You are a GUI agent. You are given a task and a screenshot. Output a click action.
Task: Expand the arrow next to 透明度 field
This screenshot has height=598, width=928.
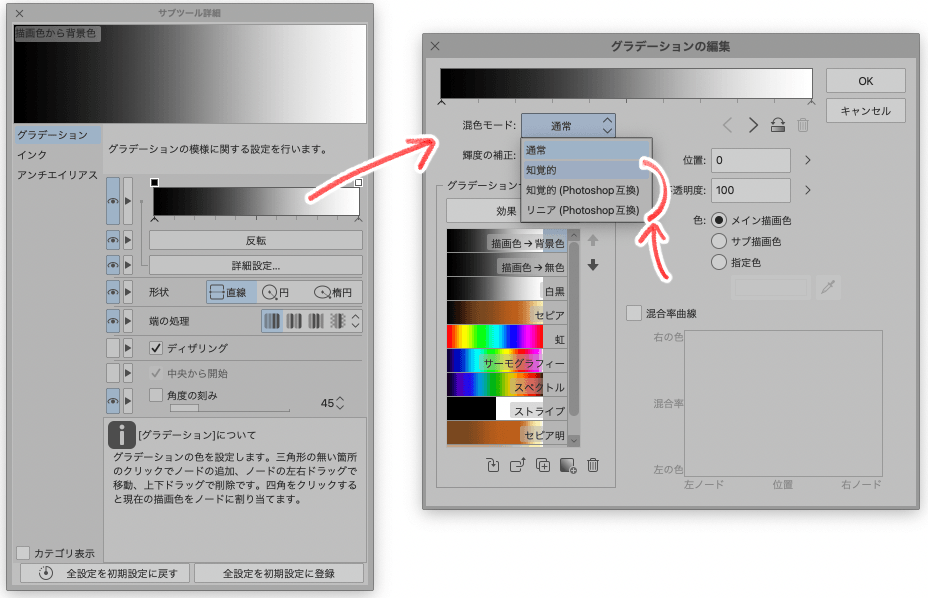coord(808,190)
